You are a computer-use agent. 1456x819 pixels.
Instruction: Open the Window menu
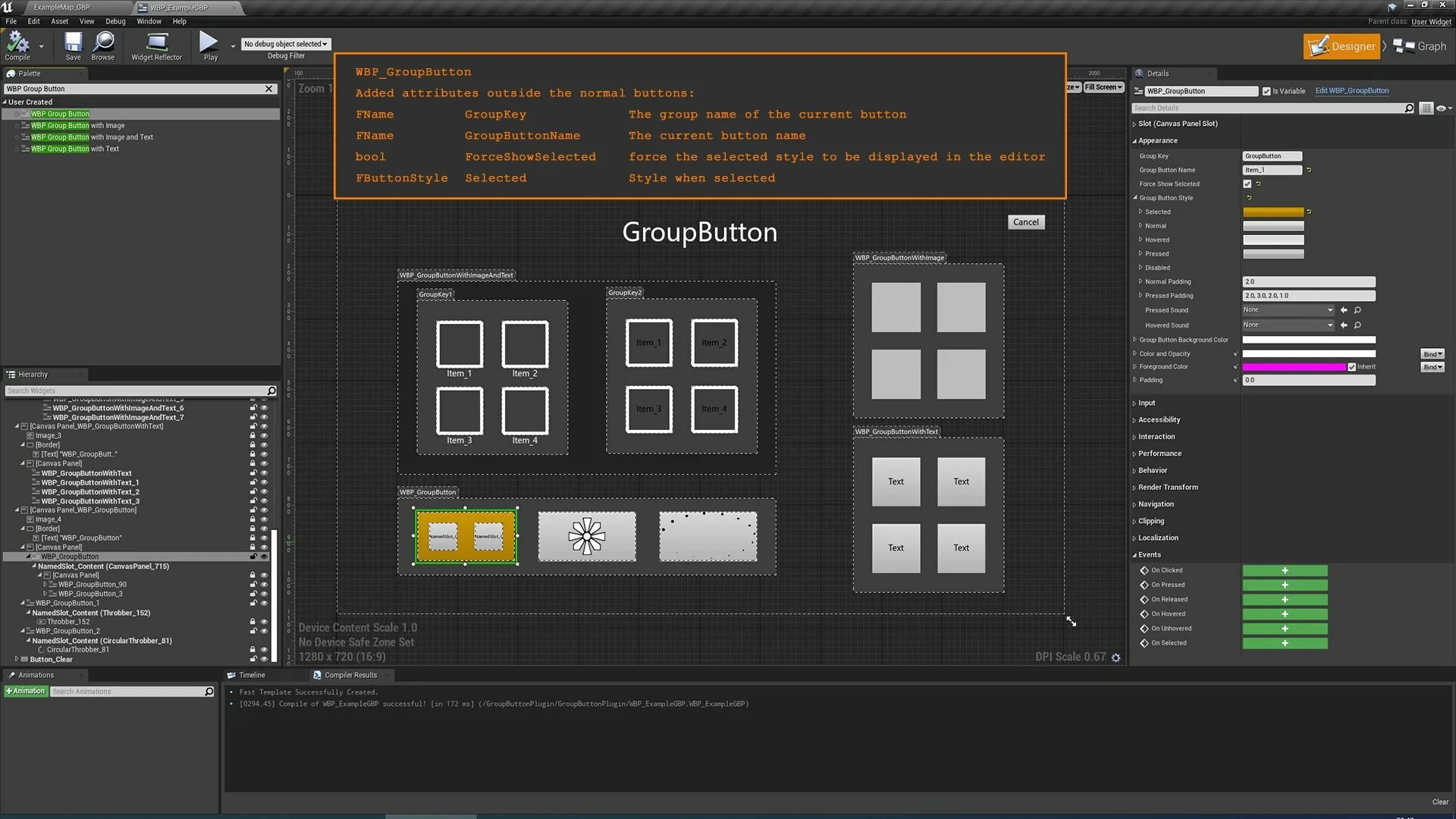tap(149, 21)
